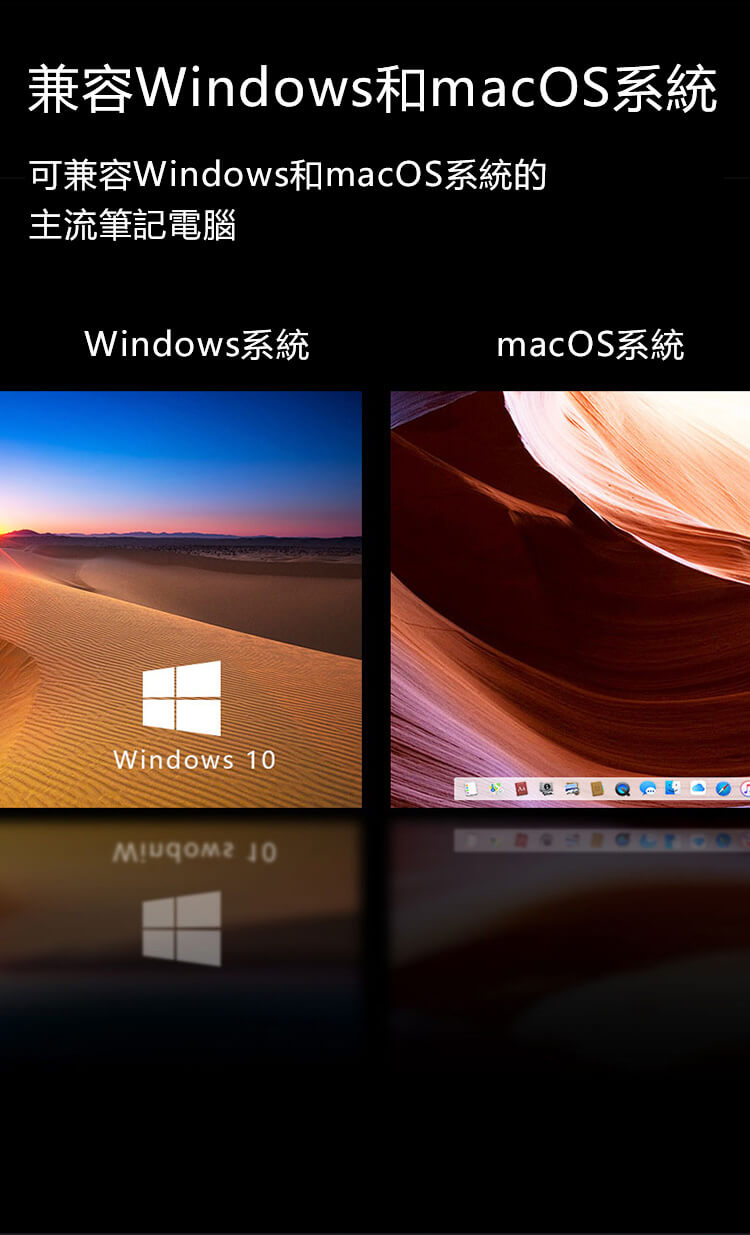Launch Safari compass icon

coord(723,790)
